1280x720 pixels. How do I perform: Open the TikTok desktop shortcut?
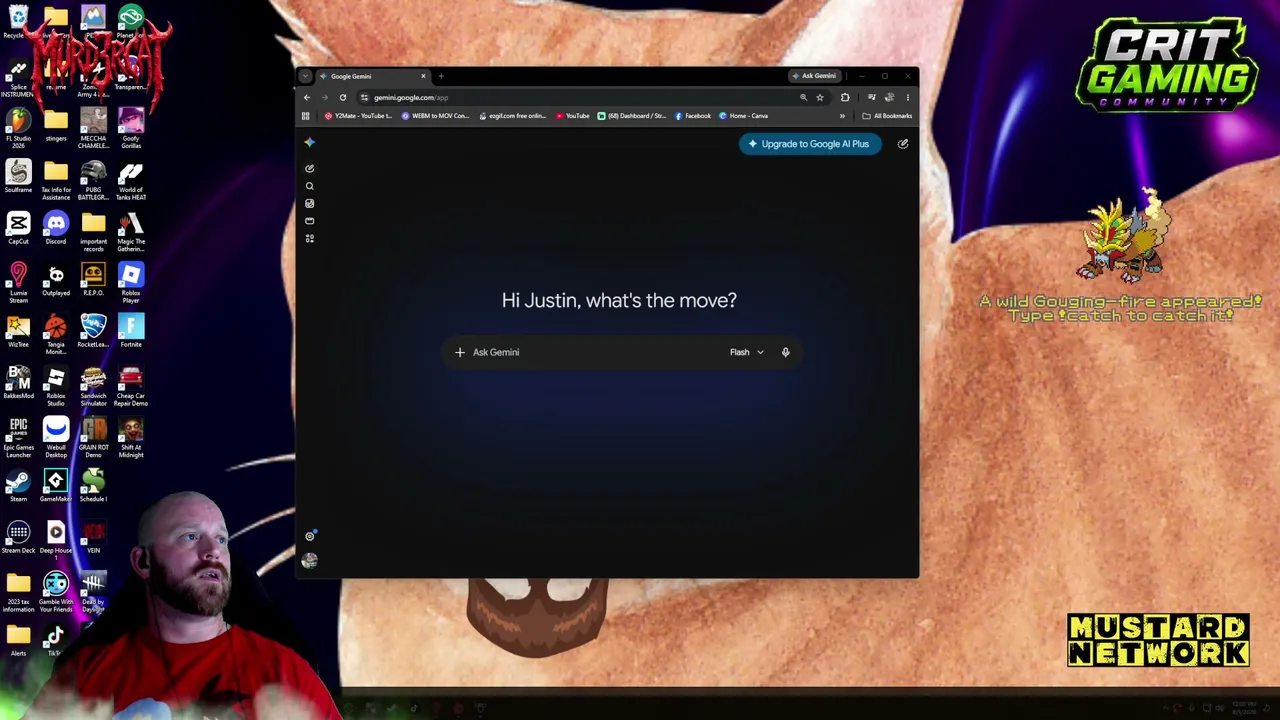coord(55,640)
